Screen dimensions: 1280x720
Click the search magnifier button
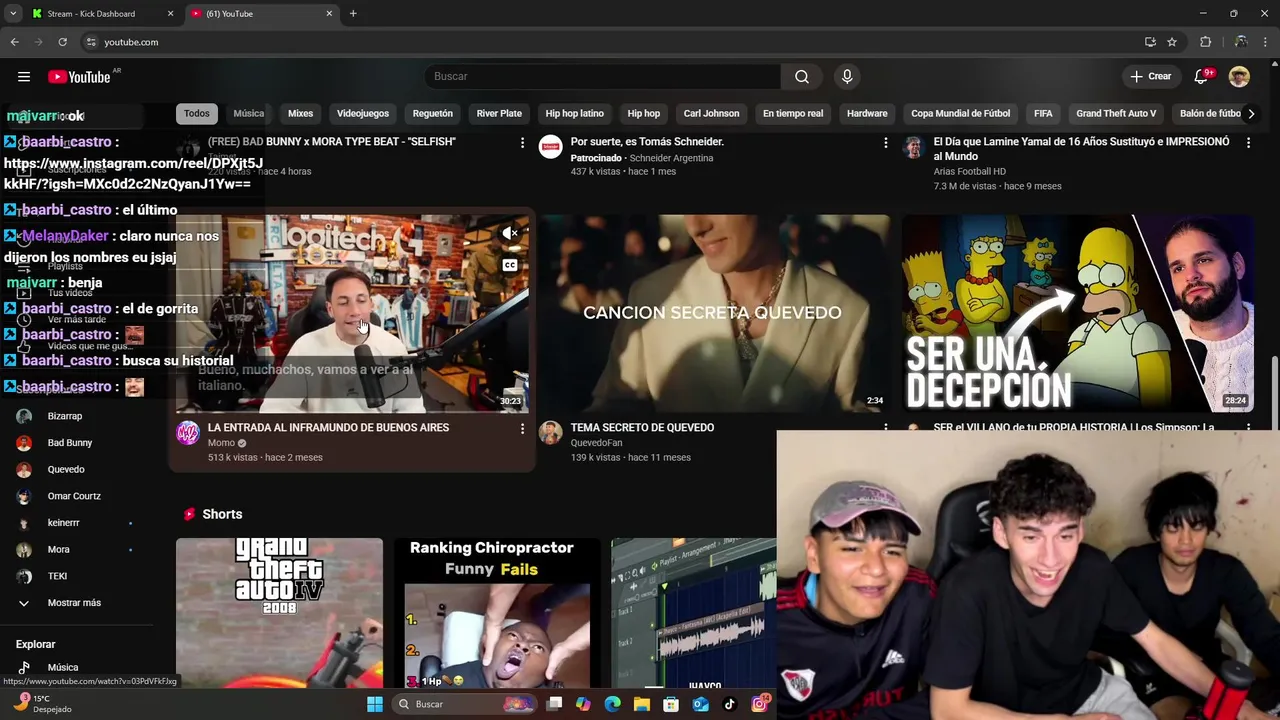802,77
